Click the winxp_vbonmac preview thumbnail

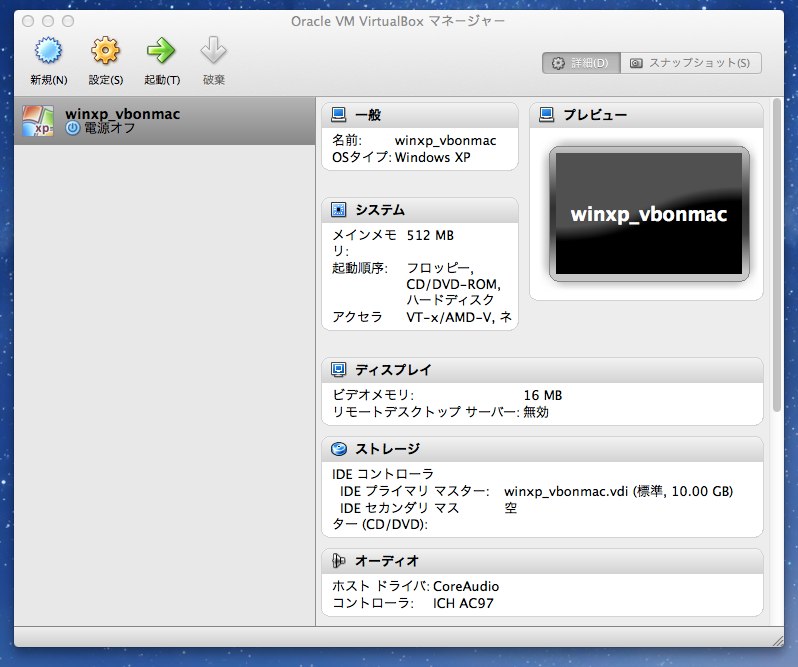tap(649, 214)
